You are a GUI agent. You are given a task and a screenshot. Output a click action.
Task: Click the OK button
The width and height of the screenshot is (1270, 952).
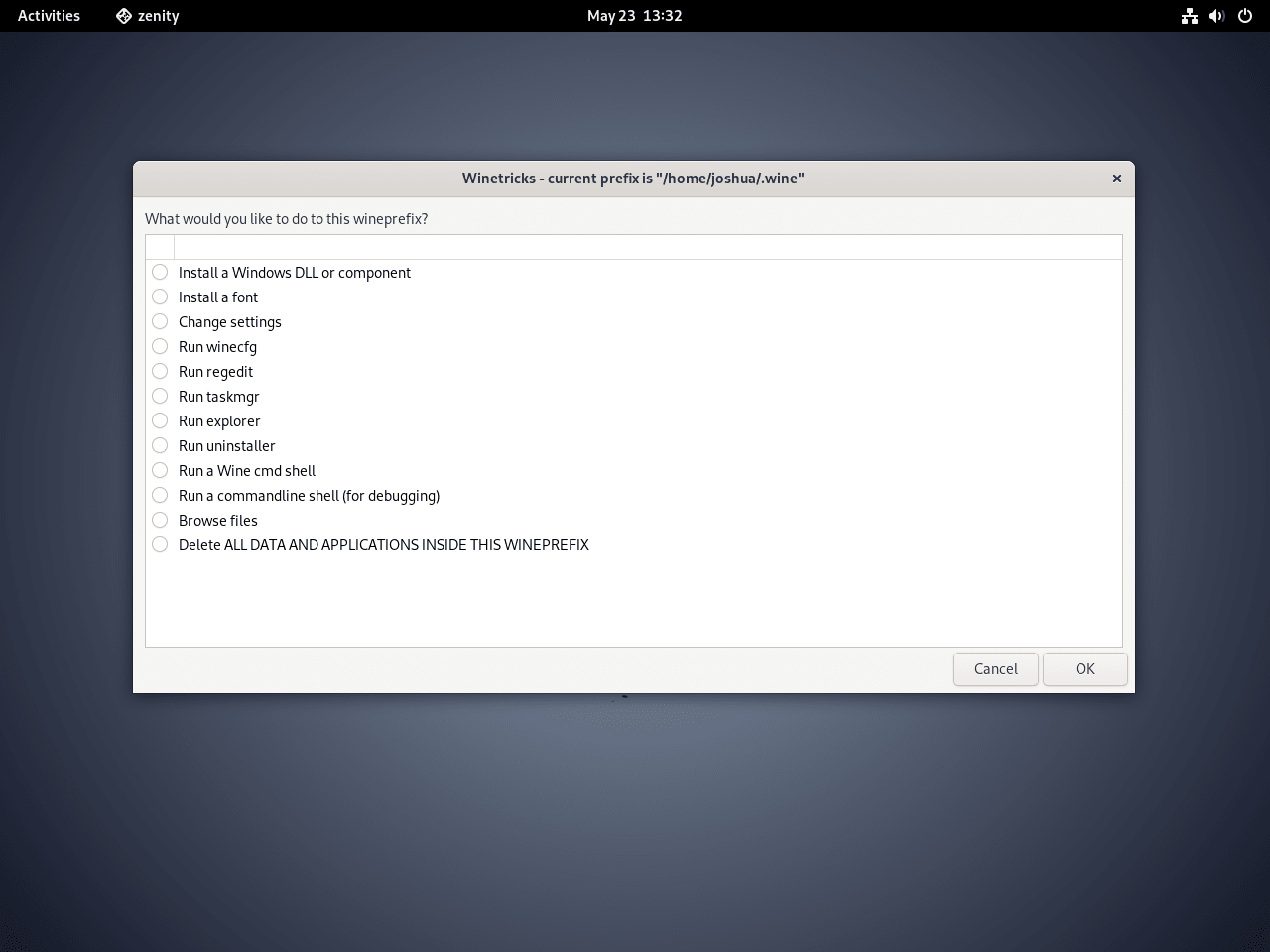pyautogui.click(x=1084, y=669)
